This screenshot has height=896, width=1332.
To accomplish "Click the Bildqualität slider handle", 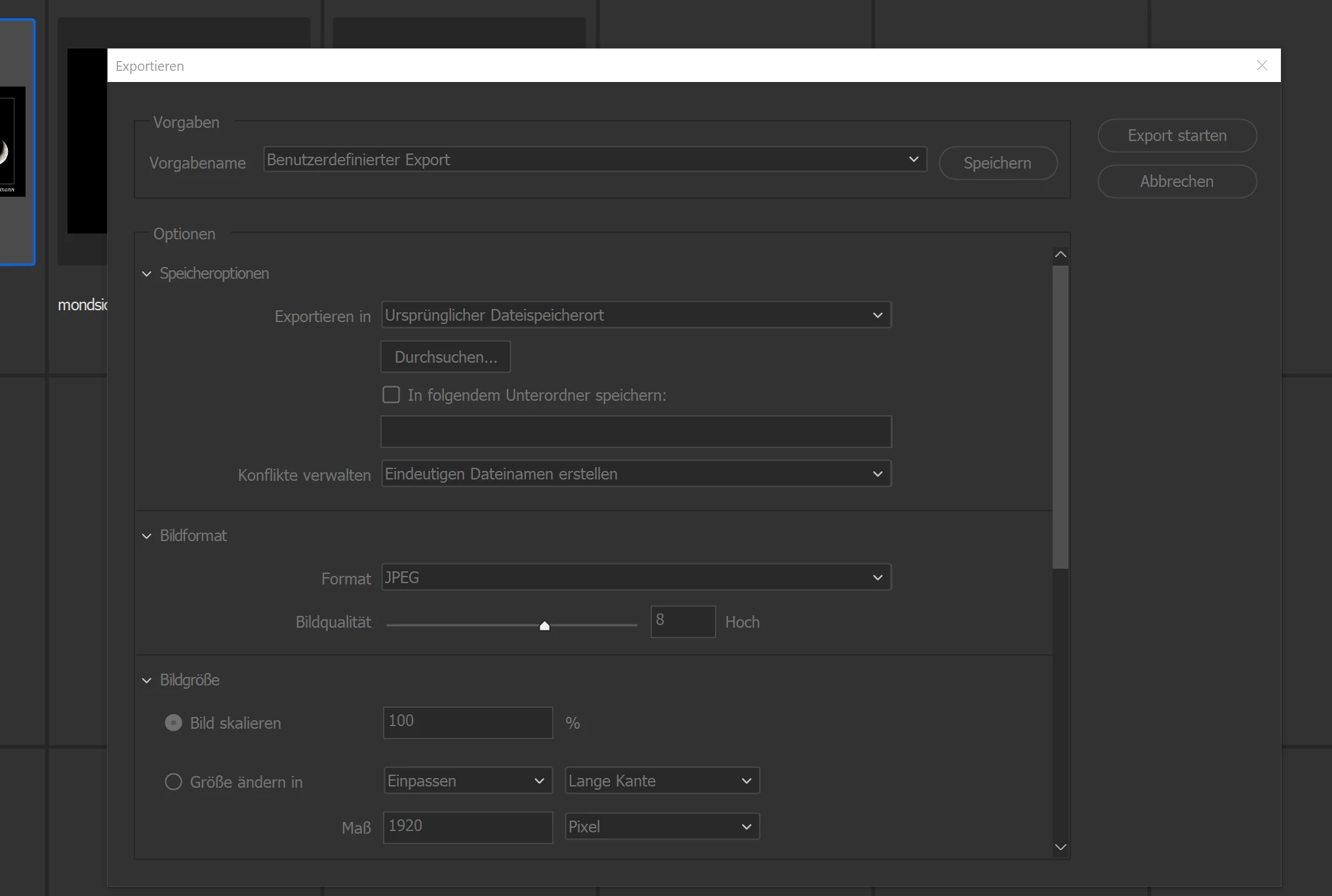I will [544, 626].
